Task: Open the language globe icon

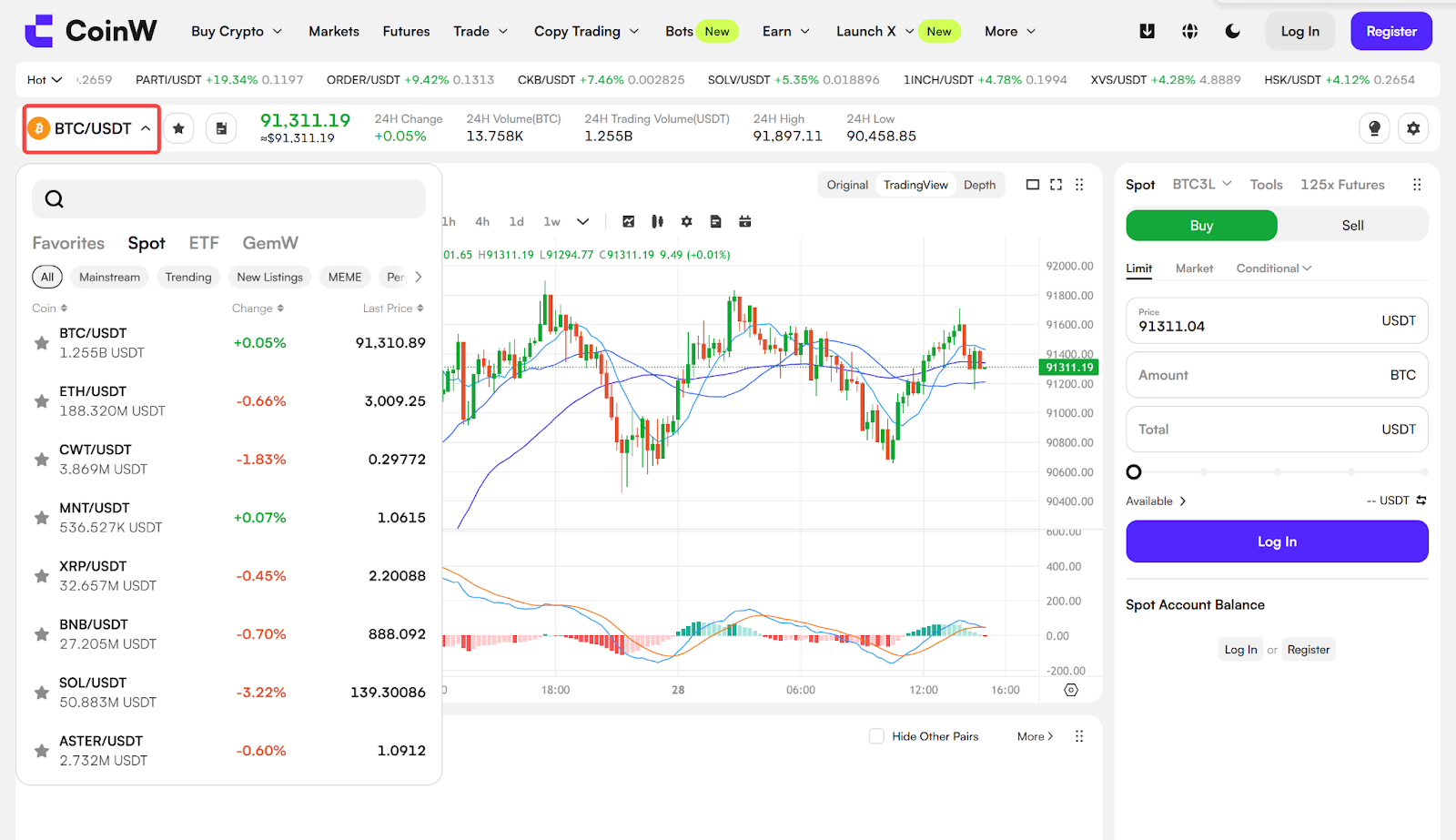Action: point(1189,31)
